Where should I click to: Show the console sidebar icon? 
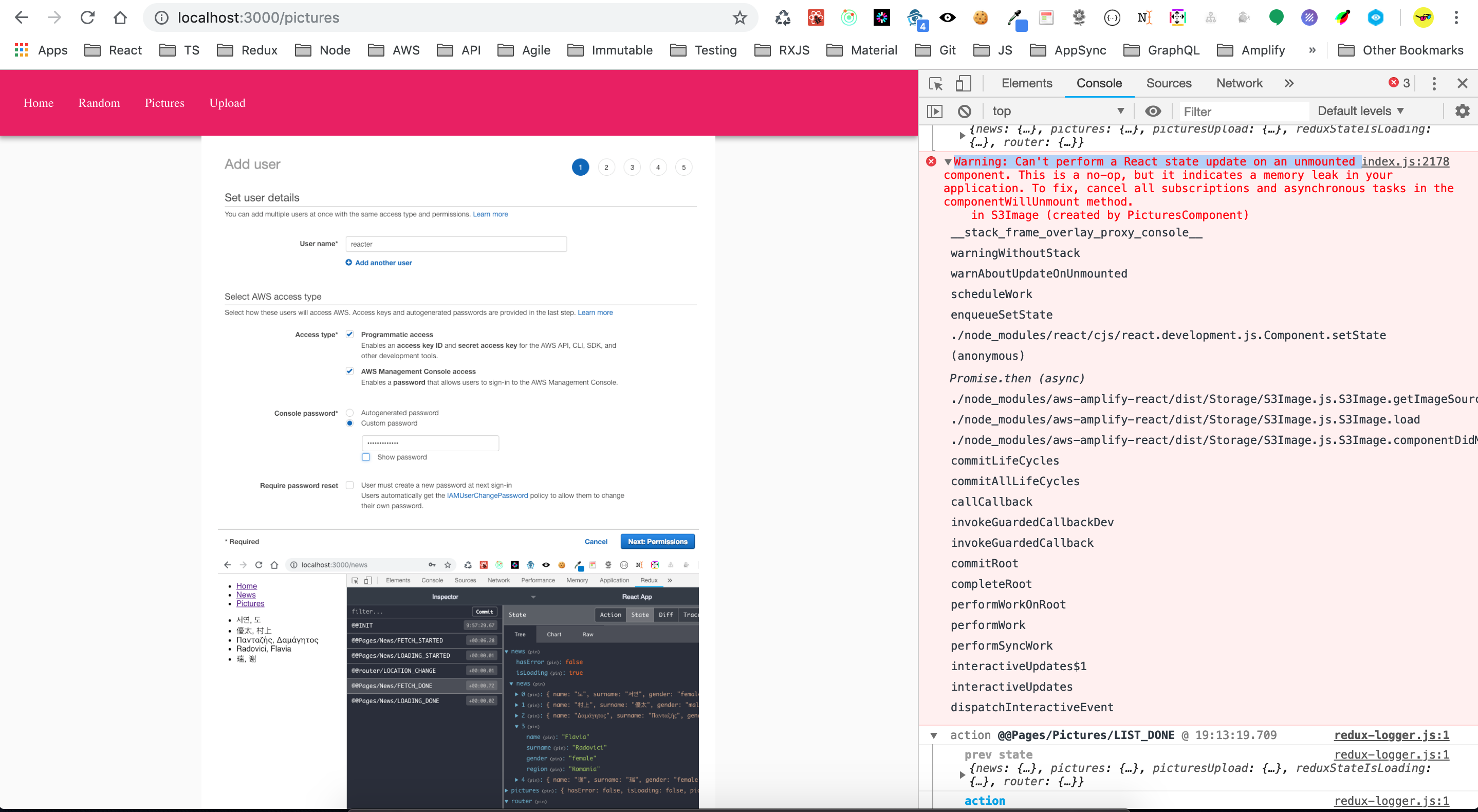pos(935,111)
